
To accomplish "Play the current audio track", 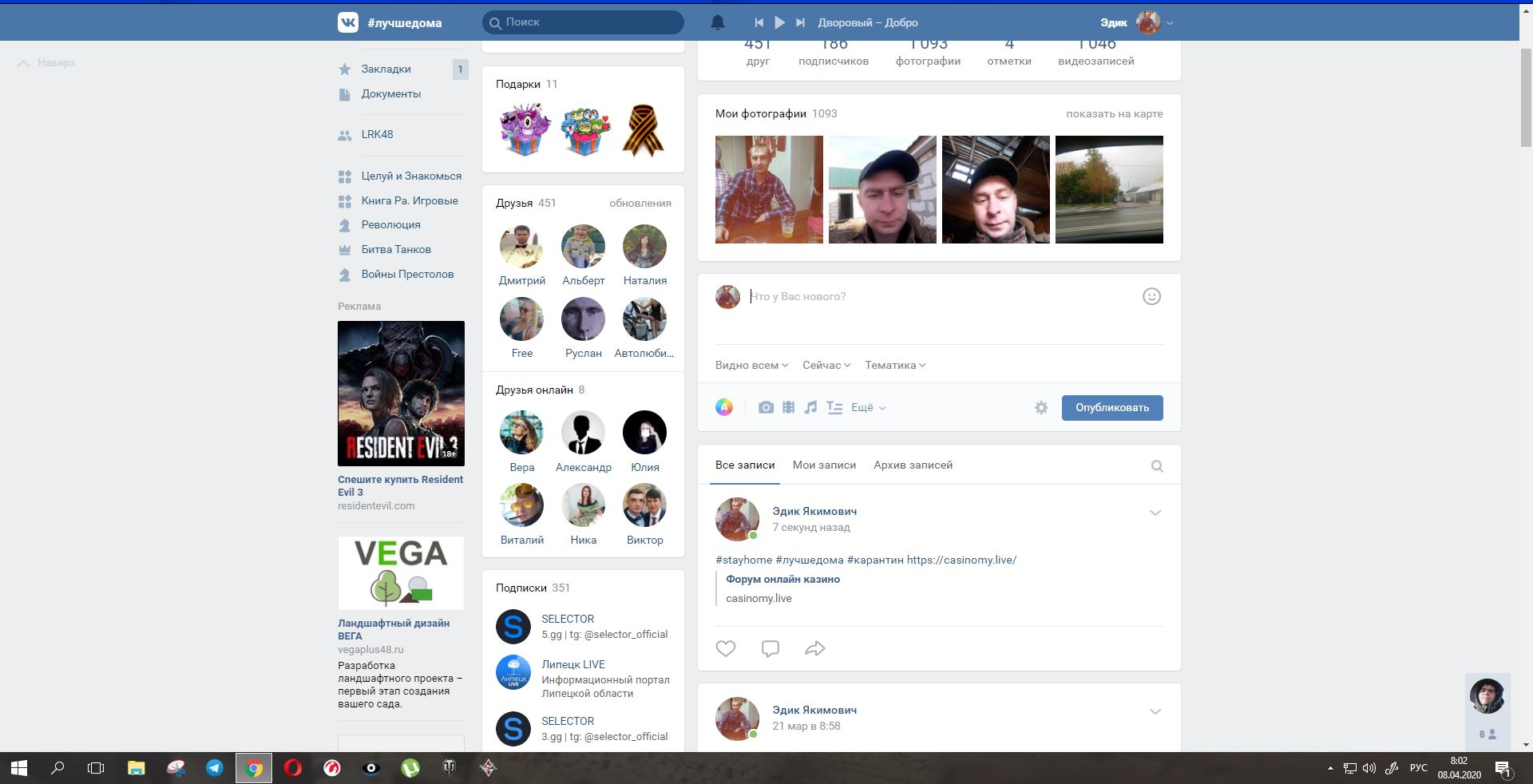I will tap(780, 22).
